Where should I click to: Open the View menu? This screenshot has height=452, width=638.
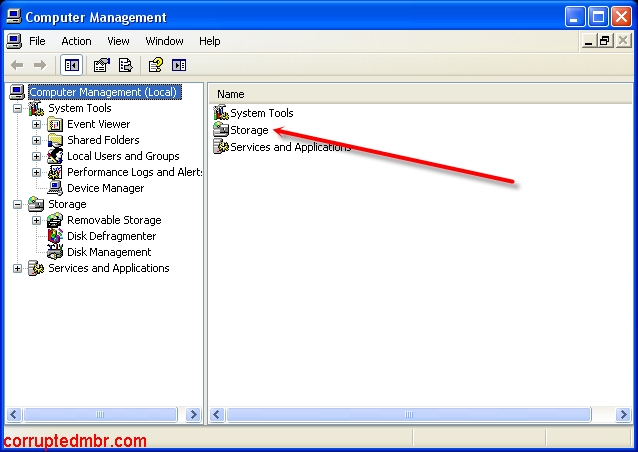point(119,41)
